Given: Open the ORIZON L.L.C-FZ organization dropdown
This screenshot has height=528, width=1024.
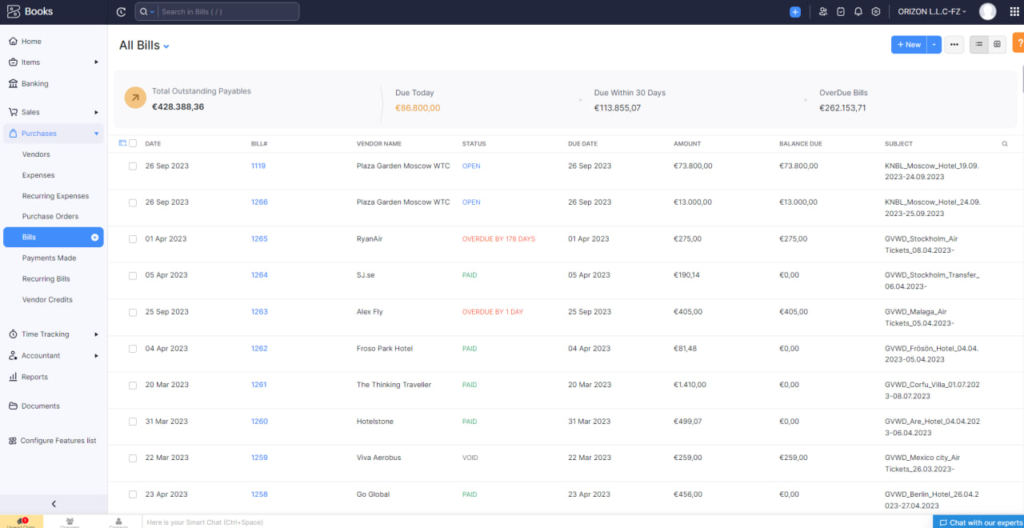Looking at the screenshot, I should coord(932,12).
